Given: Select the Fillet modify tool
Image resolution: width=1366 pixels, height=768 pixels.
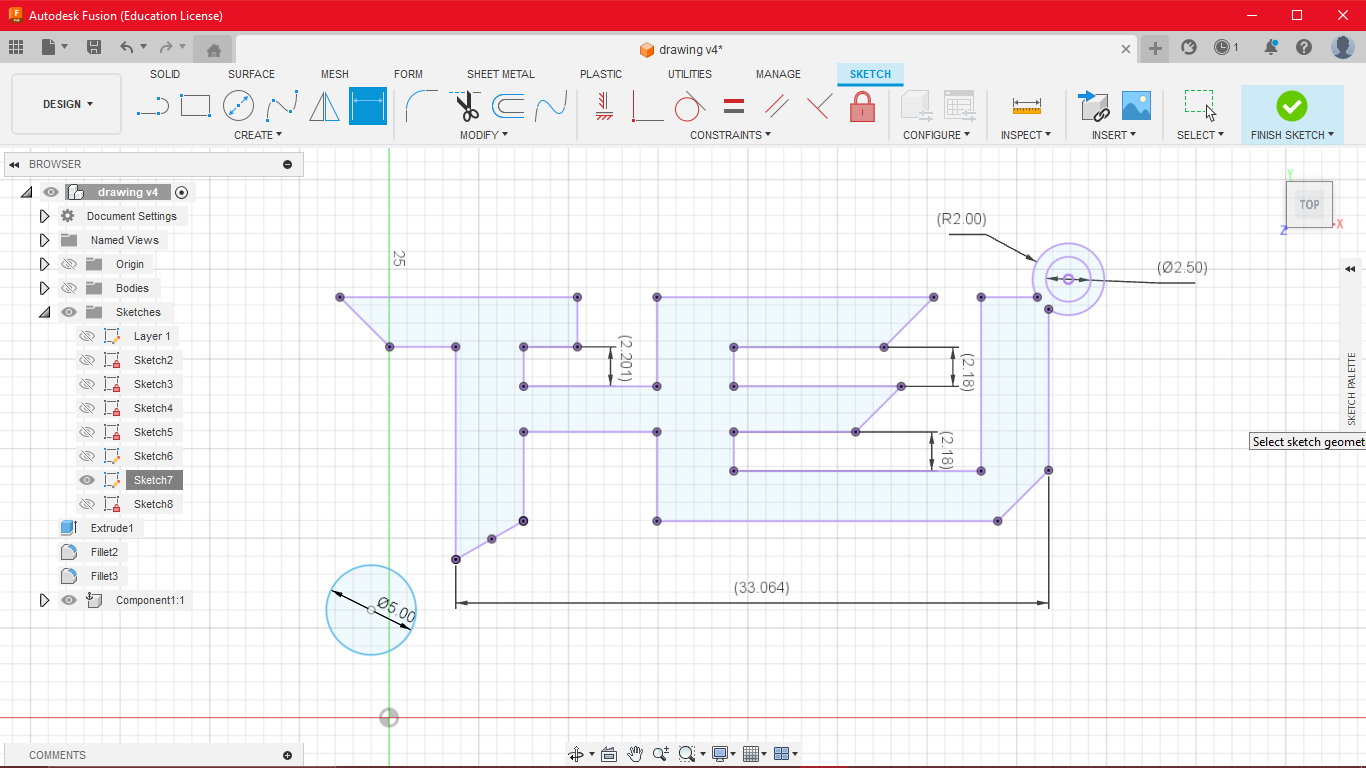Looking at the screenshot, I should tap(422, 105).
